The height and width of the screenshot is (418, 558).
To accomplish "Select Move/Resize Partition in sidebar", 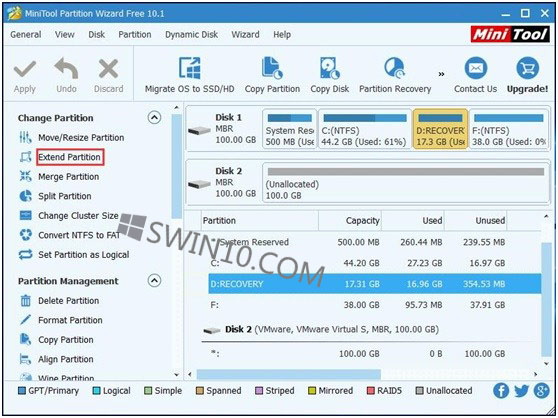I will pos(81,138).
